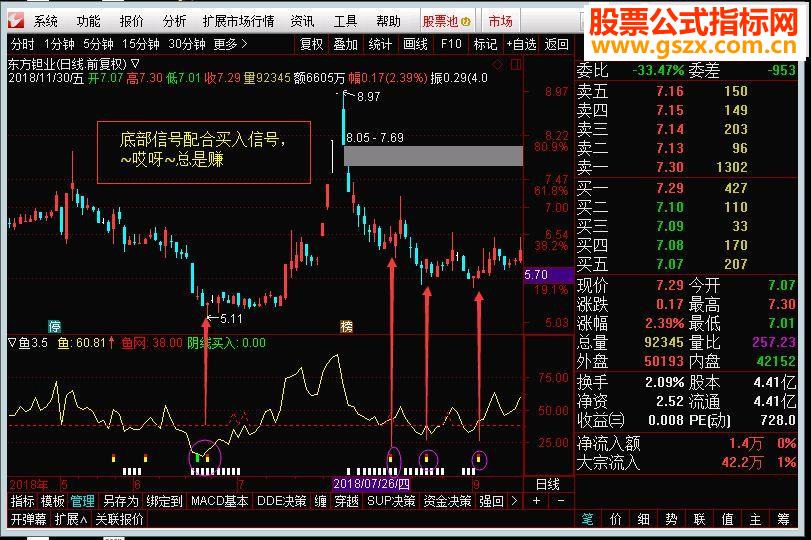
Task: Open the 帮助 menu
Action: point(388,21)
